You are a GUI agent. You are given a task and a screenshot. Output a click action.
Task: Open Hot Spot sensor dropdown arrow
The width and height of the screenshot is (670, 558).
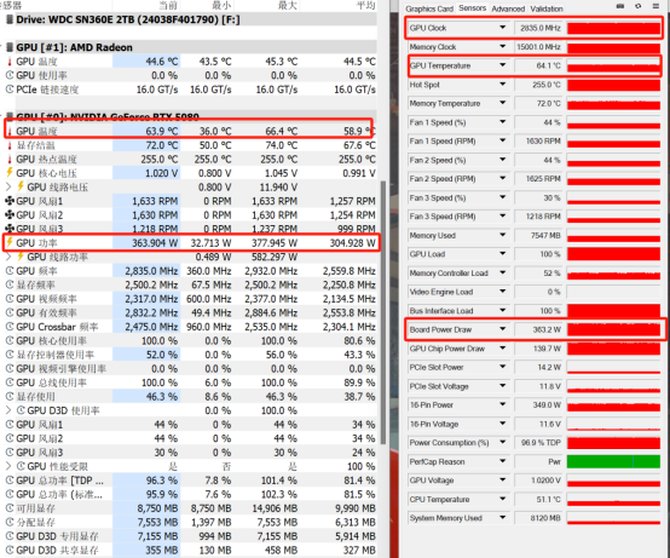pyautogui.click(x=502, y=84)
